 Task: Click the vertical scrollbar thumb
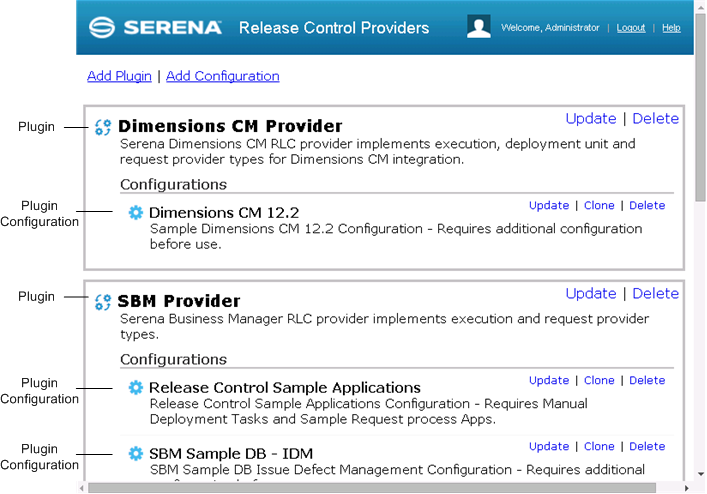point(700,107)
